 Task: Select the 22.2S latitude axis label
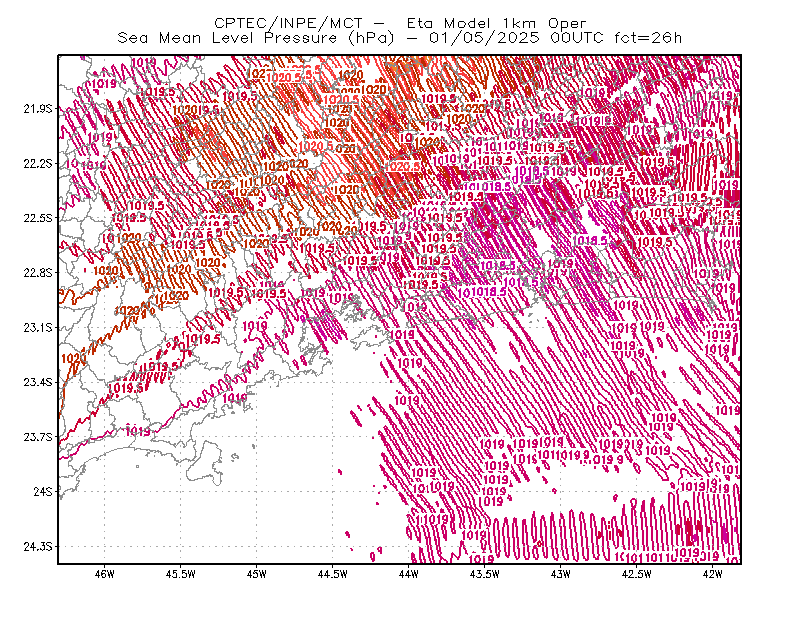coord(38,163)
